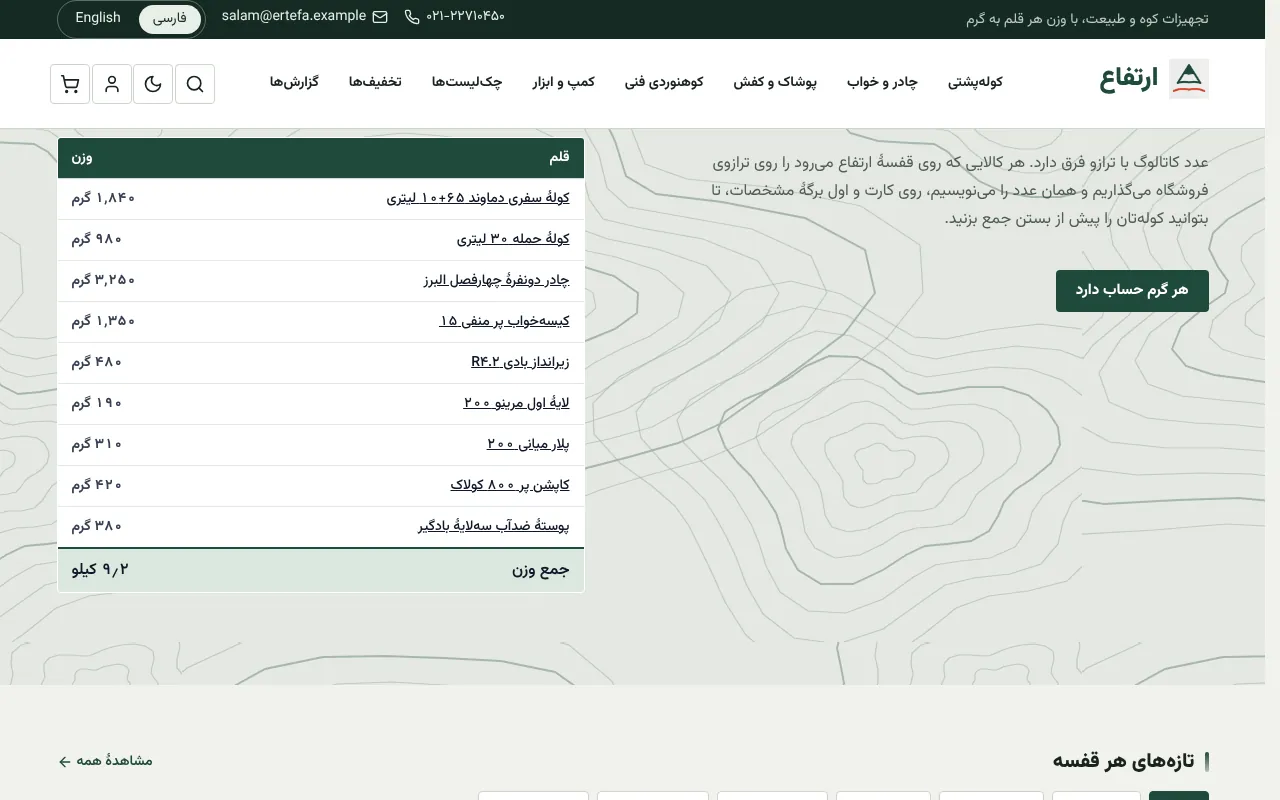Open کاپشن پر ۸۰۰ کولاک link
Image resolution: width=1280 pixels, height=800 pixels.
pyautogui.click(x=510, y=486)
